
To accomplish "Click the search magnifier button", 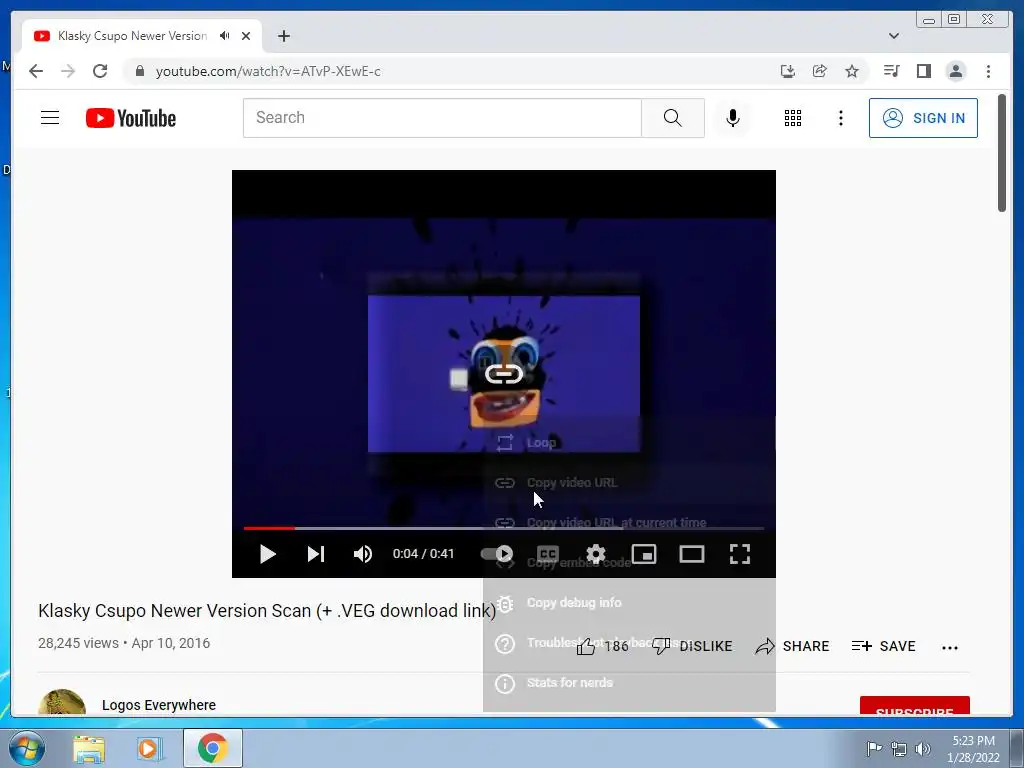I will click(673, 118).
